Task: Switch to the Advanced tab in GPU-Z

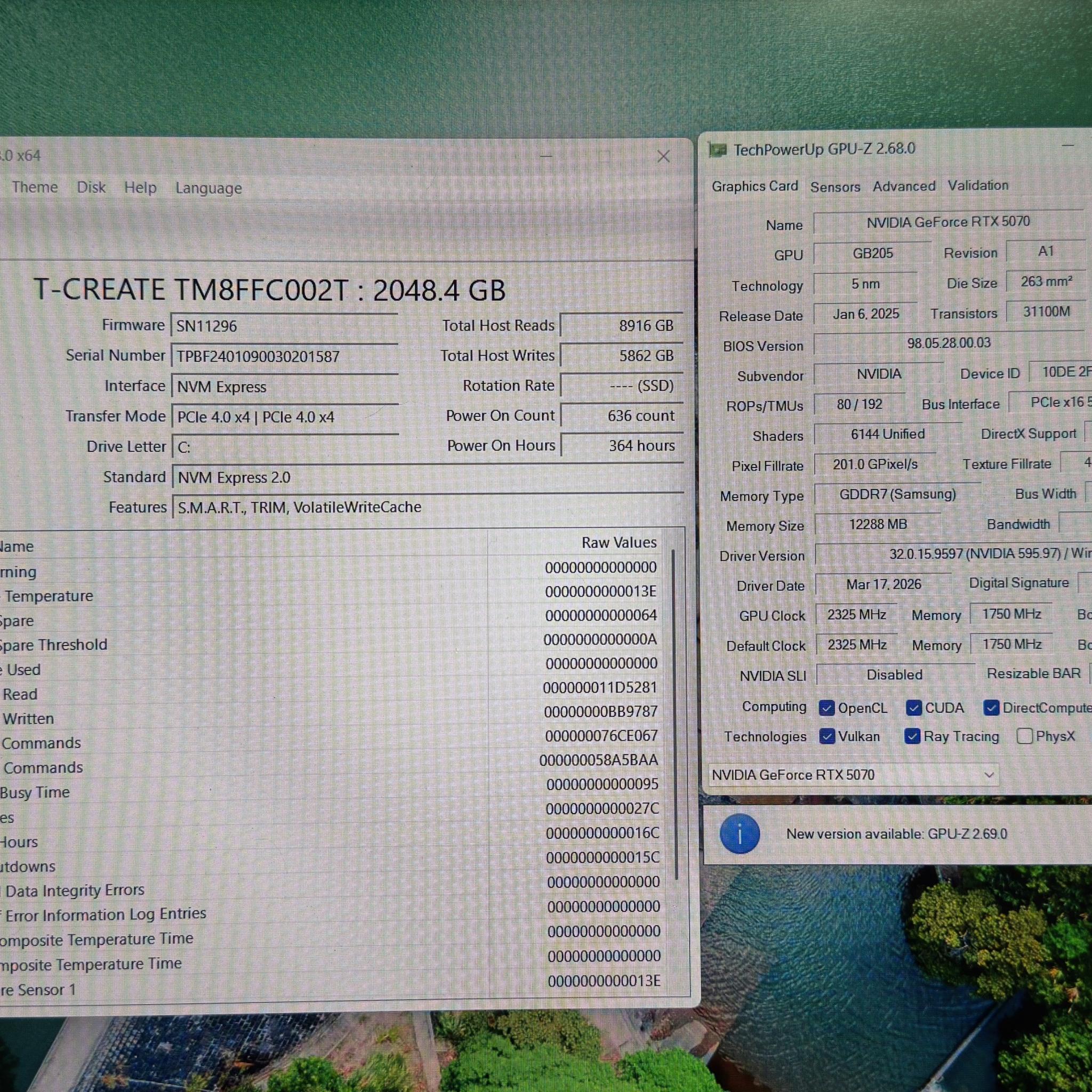Action: [x=904, y=186]
